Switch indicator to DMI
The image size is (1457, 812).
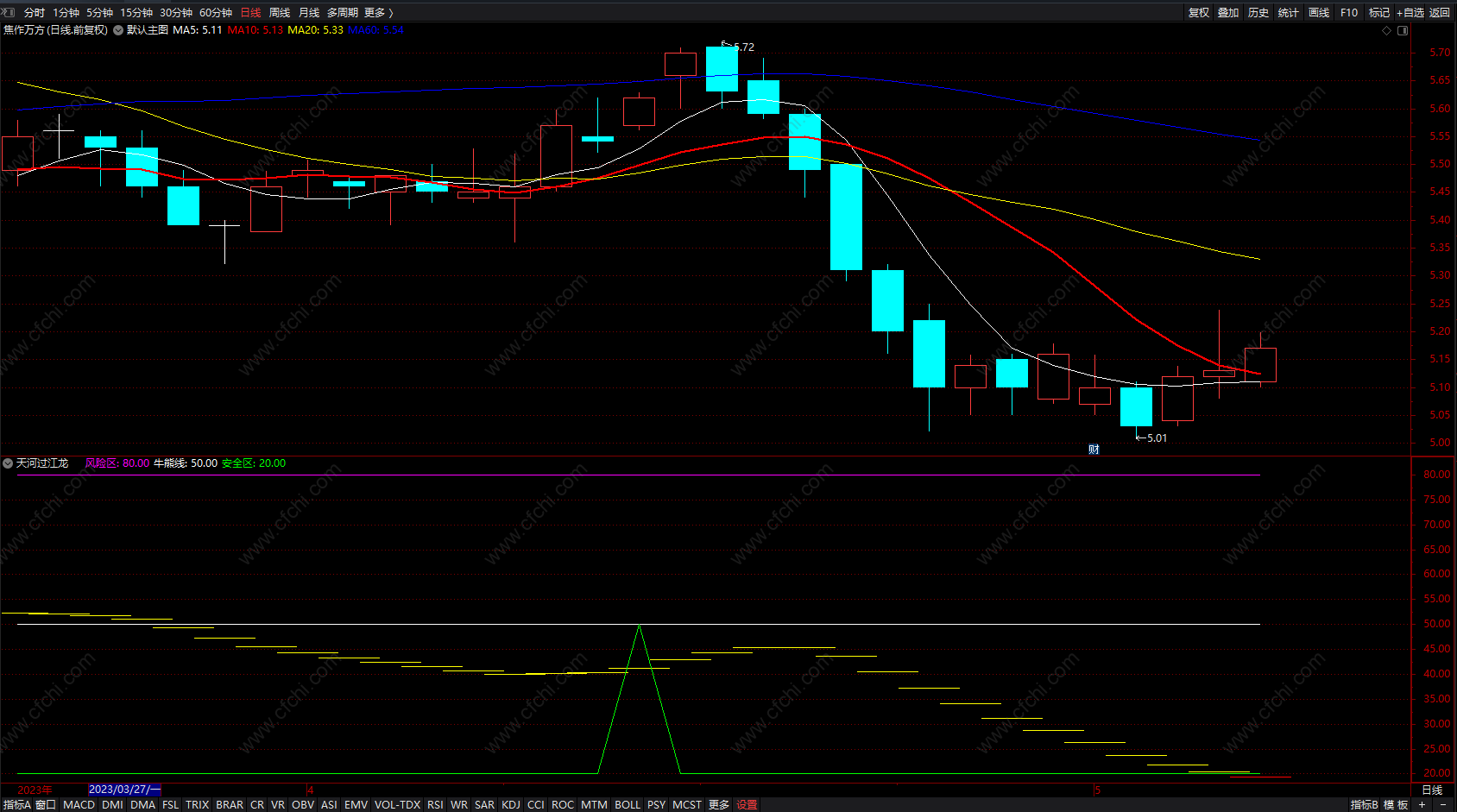coord(112,804)
